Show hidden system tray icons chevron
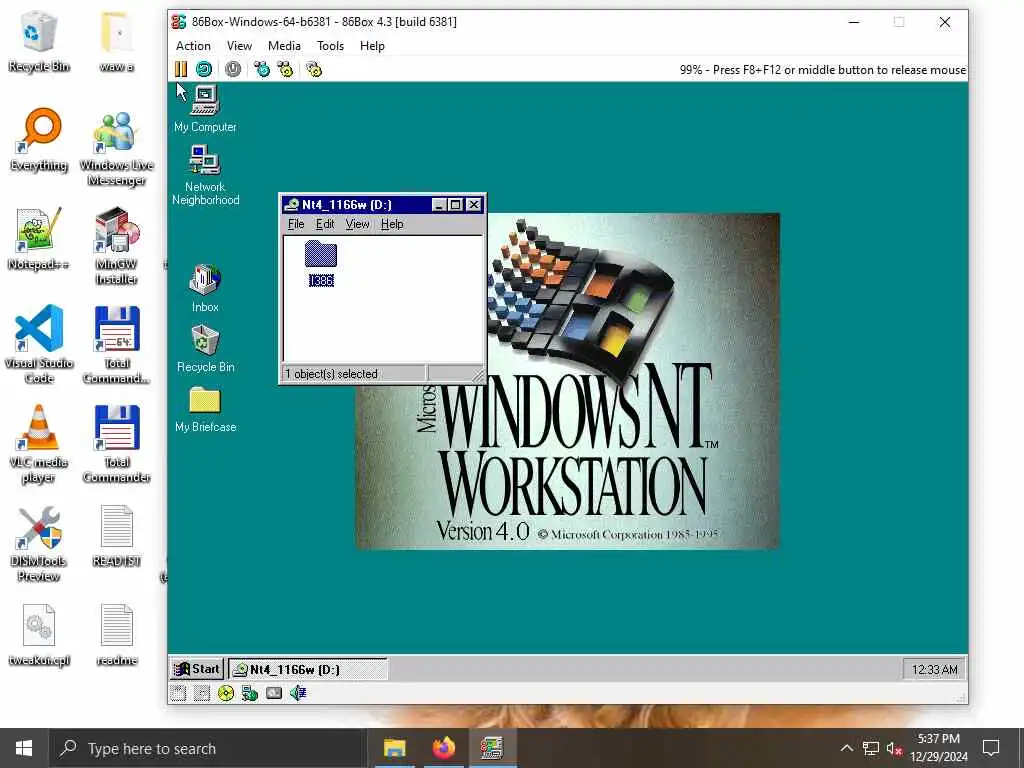The width and height of the screenshot is (1024, 768). click(x=846, y=748)
